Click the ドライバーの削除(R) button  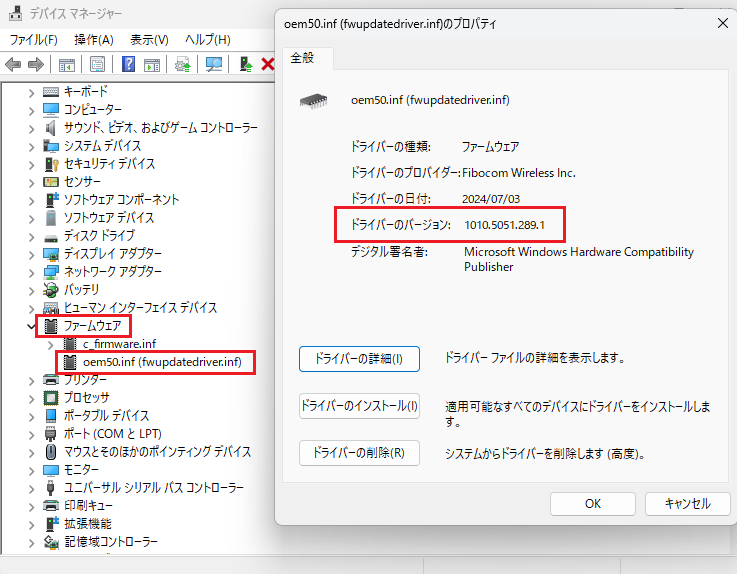[359, 453]
